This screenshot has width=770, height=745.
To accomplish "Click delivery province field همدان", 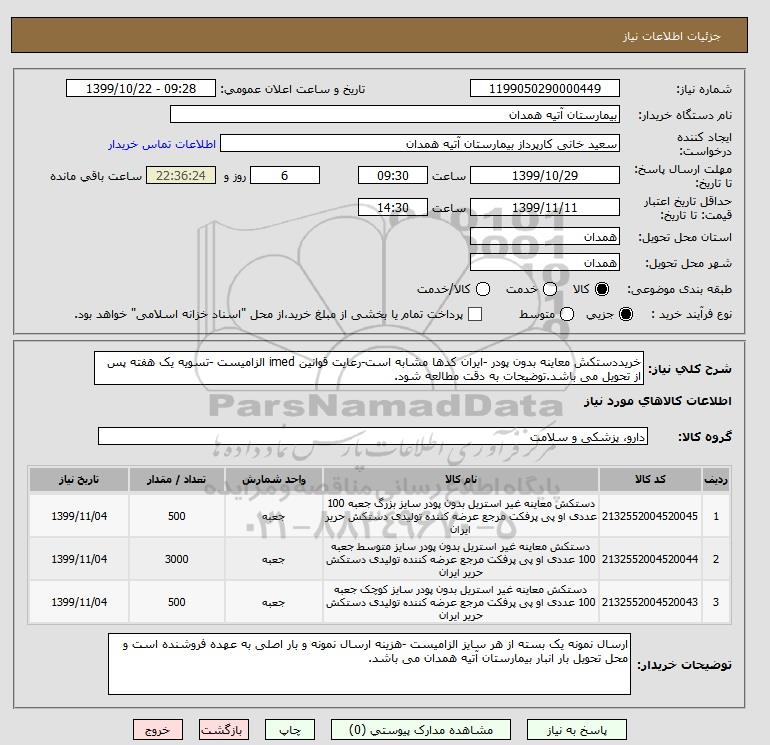I will coord(545,237).
